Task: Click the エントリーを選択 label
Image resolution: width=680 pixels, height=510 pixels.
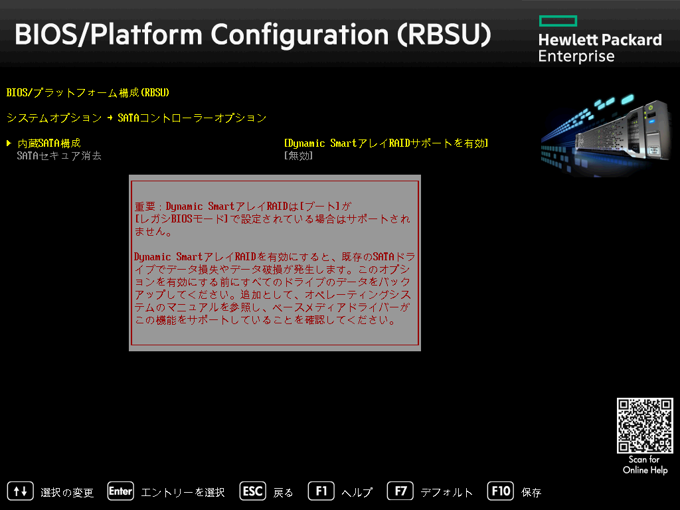Action: click(183, 493)
